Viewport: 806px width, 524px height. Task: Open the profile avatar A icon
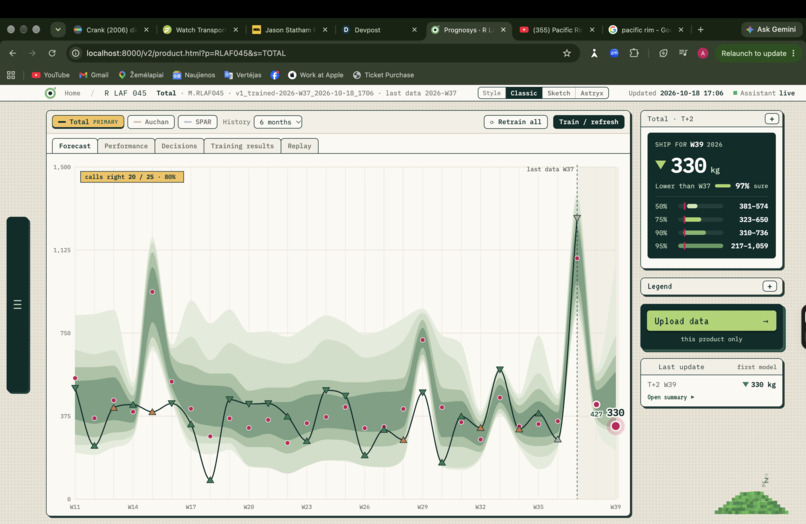(x=703, y=53)
